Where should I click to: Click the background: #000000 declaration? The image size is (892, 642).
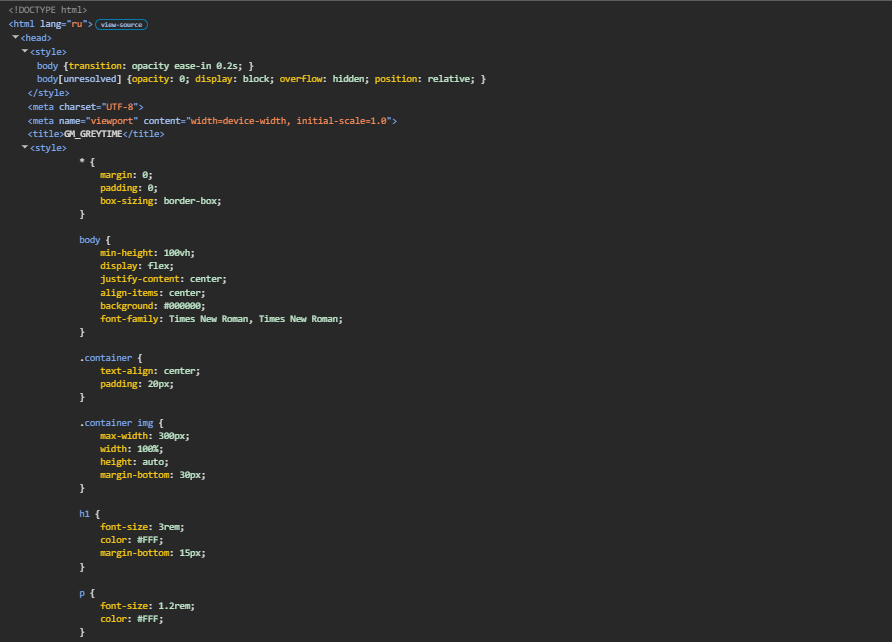(152, 306)
